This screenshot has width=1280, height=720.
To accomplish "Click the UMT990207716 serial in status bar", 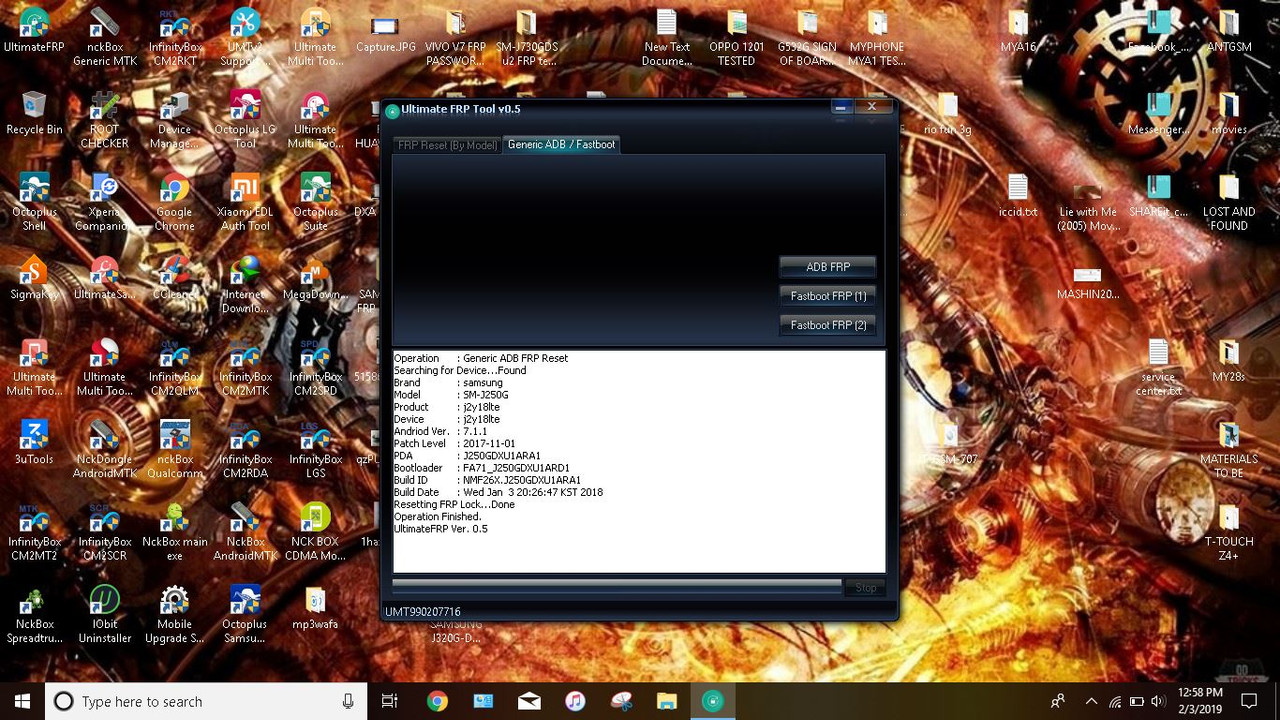I will (x=423, y=612).
